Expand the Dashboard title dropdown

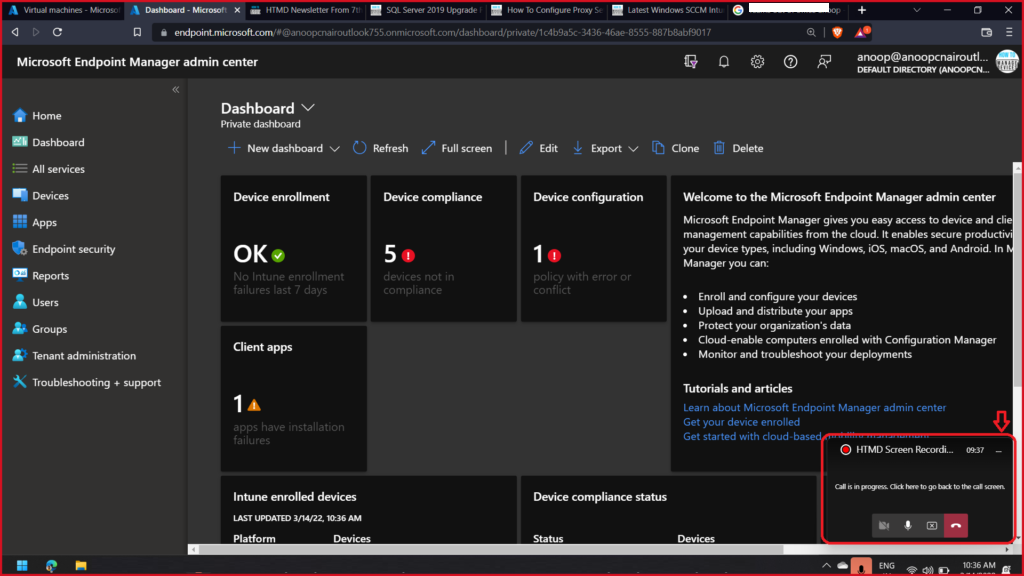tap(308, 108)
